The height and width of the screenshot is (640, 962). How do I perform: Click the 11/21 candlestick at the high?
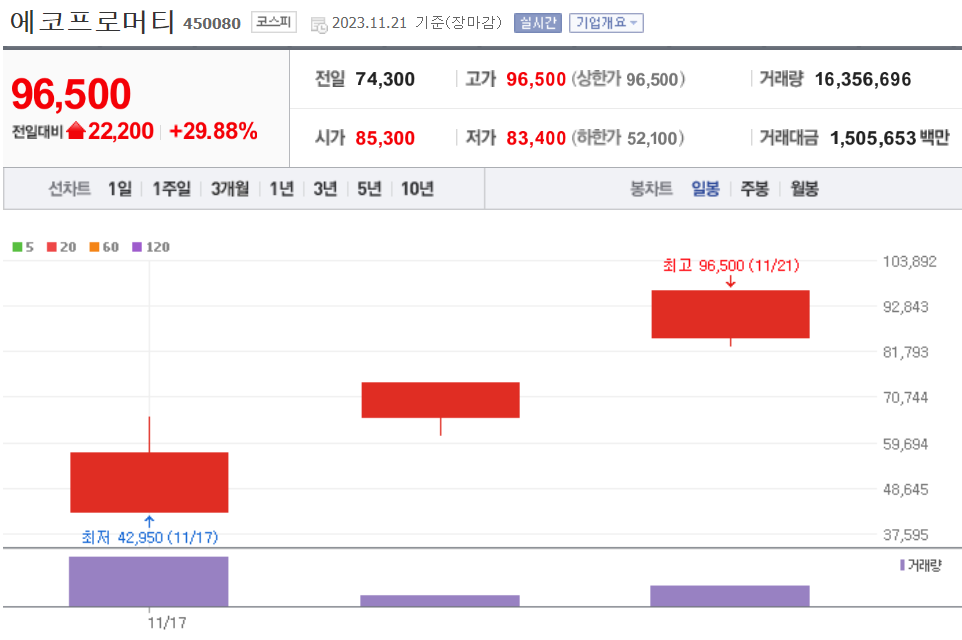coord(730,314)
